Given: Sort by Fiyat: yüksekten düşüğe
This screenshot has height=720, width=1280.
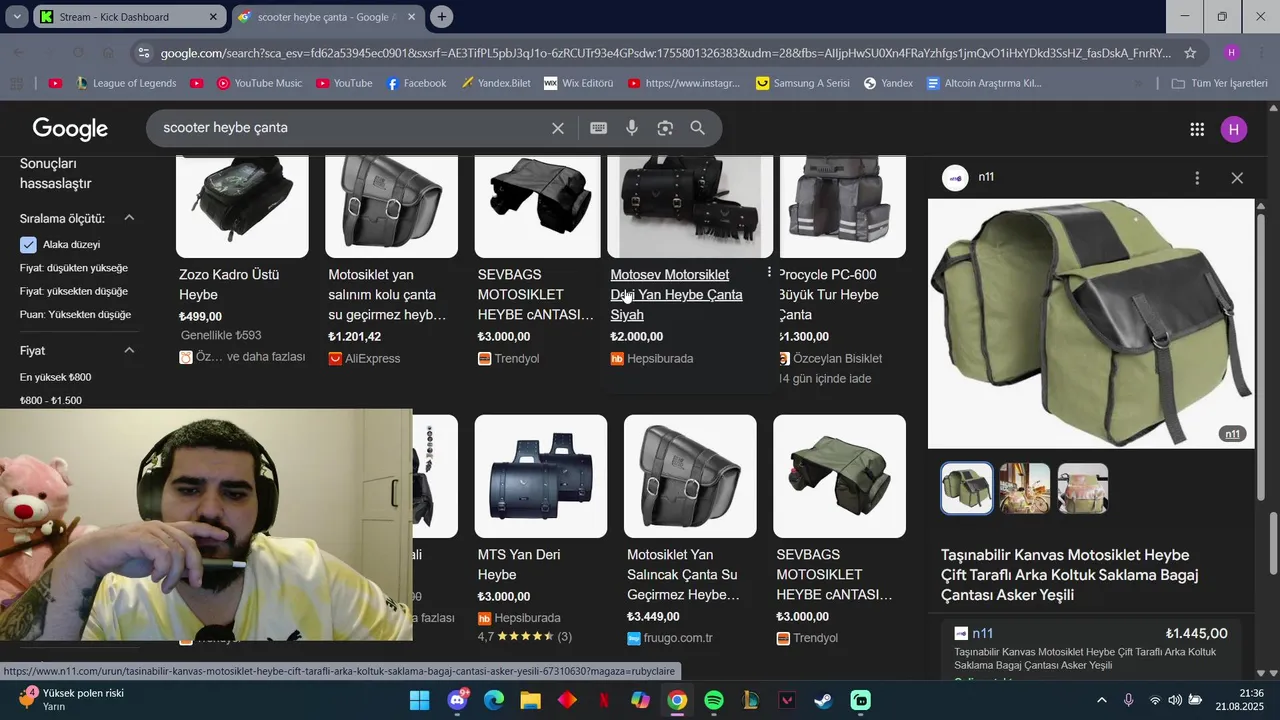Looking at the screenshot, I should pos(74,291).
